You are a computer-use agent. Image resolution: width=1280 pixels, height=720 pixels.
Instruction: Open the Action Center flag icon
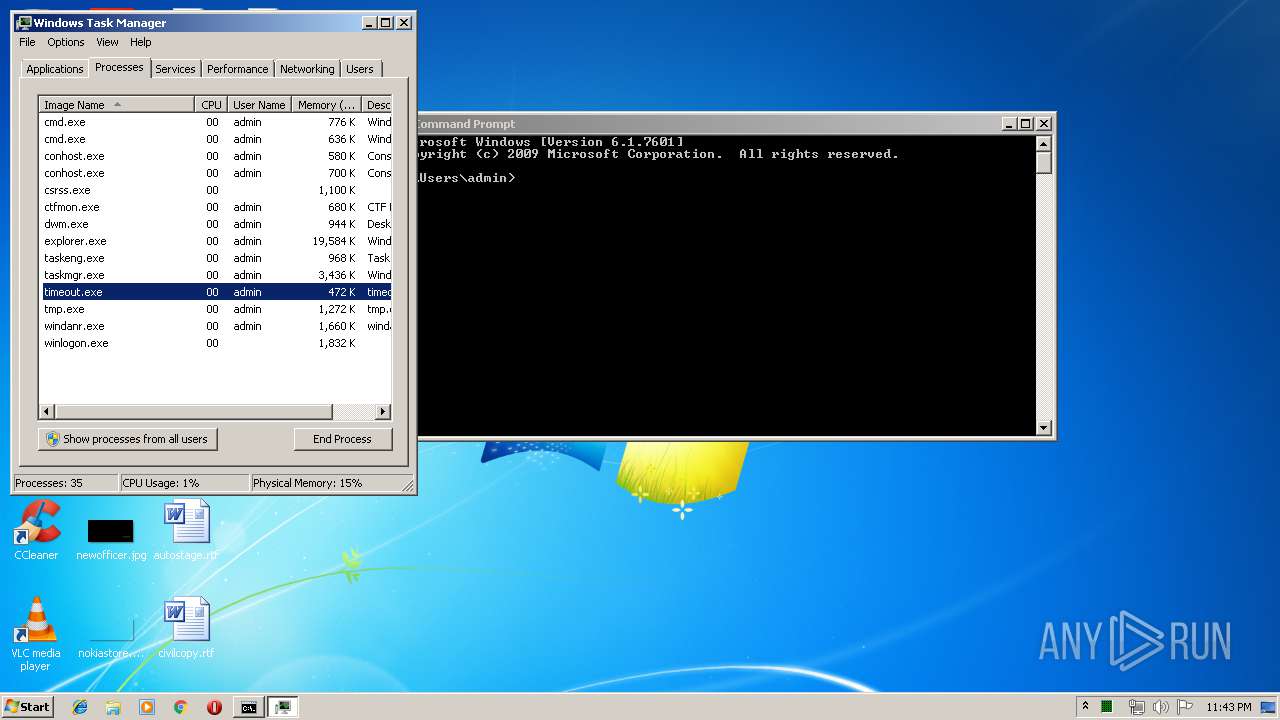pos(1185,706)
